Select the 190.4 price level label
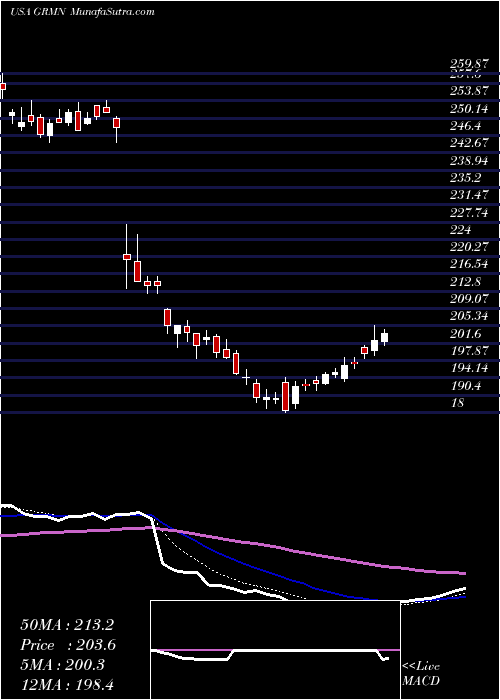Screen dimensions: 500x700 (466, 385)
